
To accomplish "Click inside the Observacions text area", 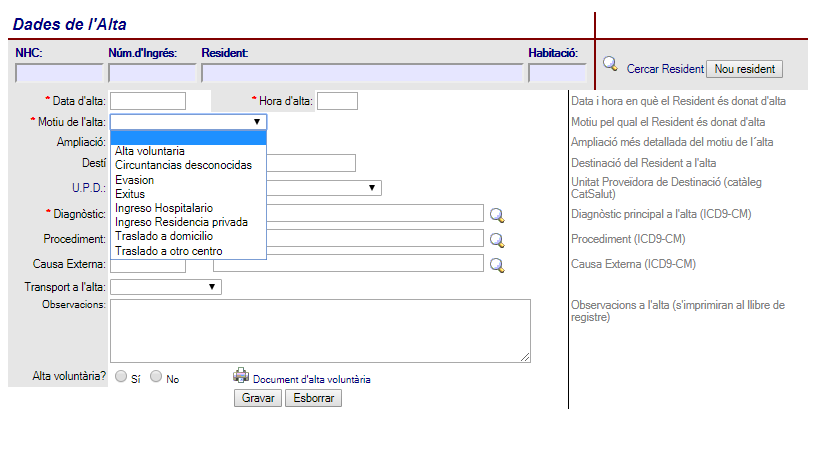I will pos(320,330).
